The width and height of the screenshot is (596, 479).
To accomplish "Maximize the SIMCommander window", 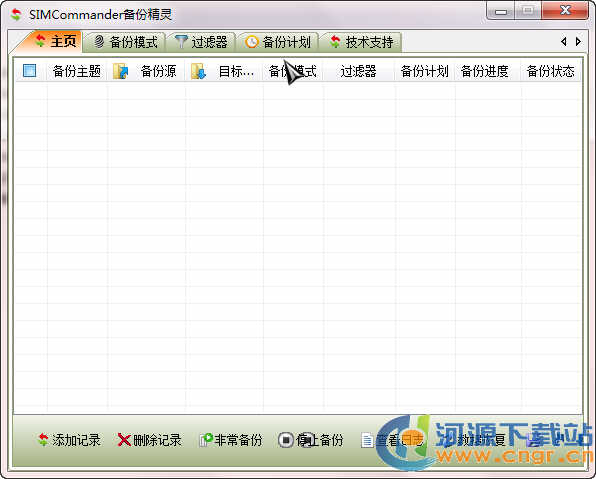I will pyautogui.click(x=528, y=11).
